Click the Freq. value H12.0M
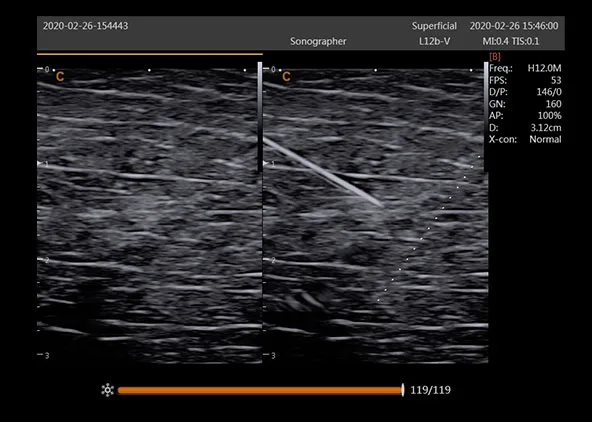This screenshot has height=422, width=592. [x=544, y=68]
